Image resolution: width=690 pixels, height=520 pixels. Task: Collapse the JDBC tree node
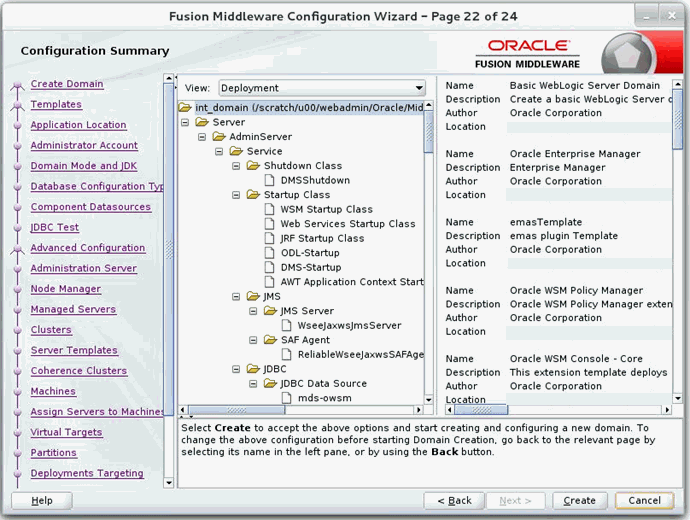pyautogui.click(x=236, y=369)
